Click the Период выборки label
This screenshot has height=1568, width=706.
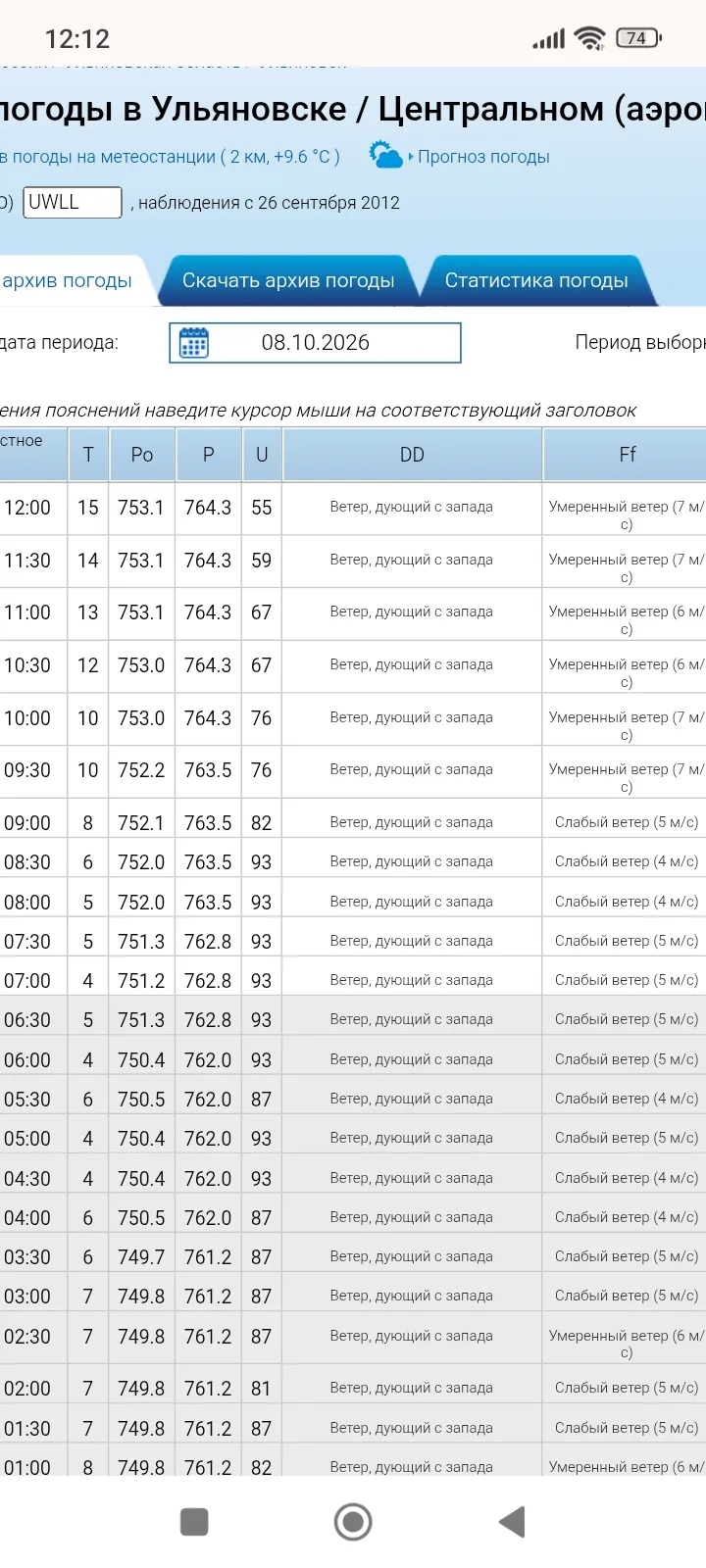640,342
